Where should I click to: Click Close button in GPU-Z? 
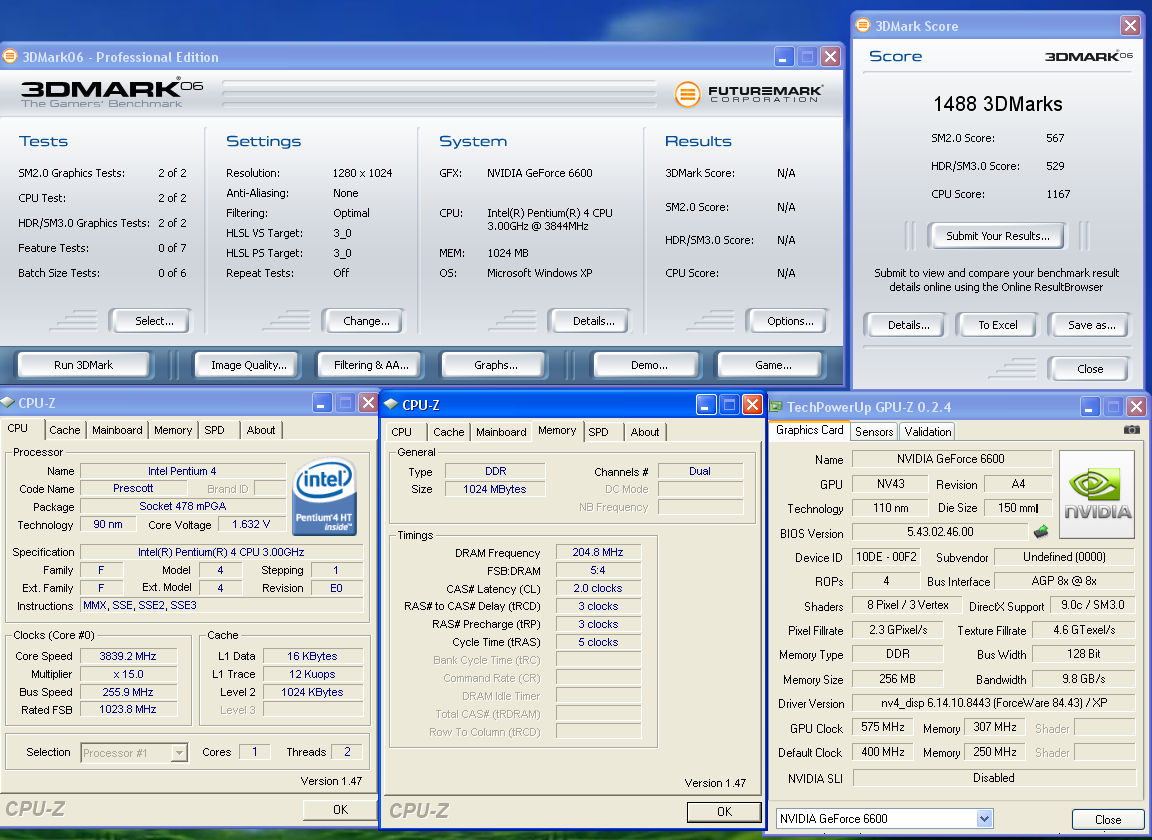(x=1108, y=819)
